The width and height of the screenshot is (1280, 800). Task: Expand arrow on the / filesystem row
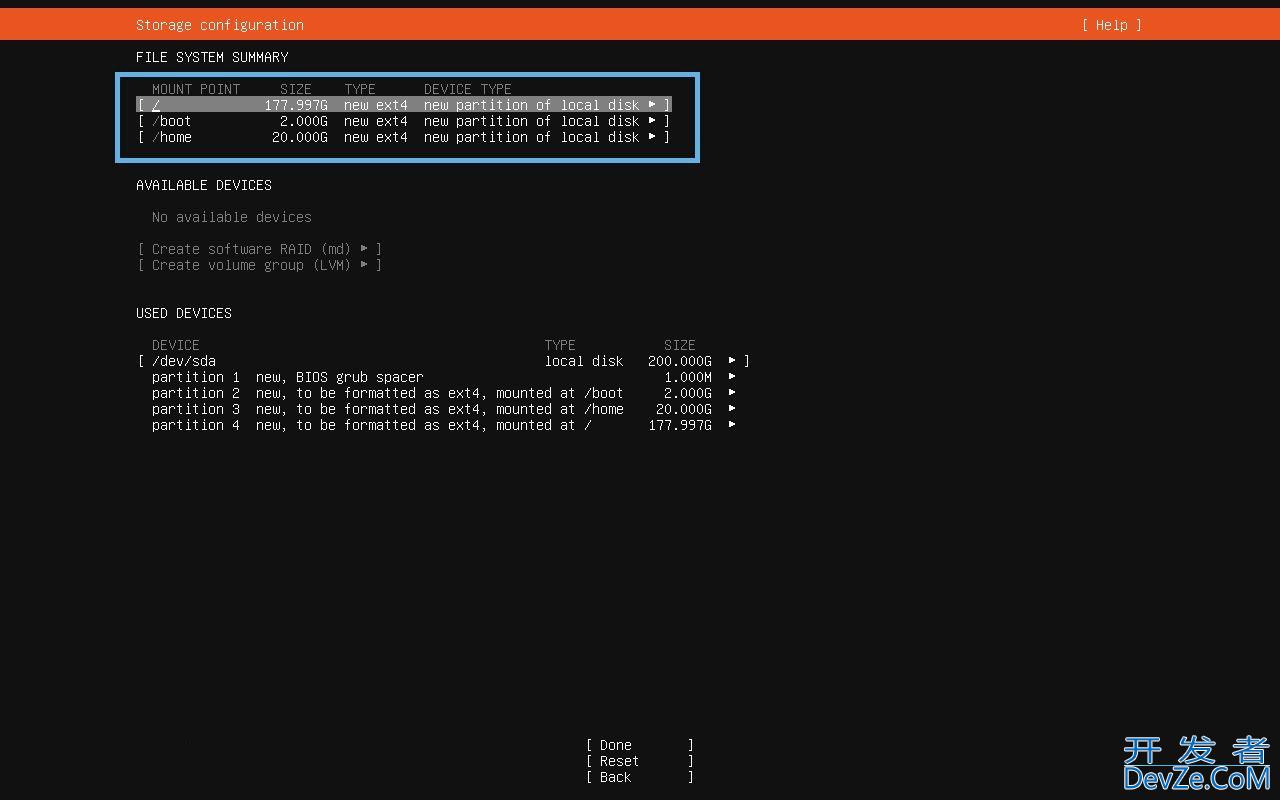[652, 105]
